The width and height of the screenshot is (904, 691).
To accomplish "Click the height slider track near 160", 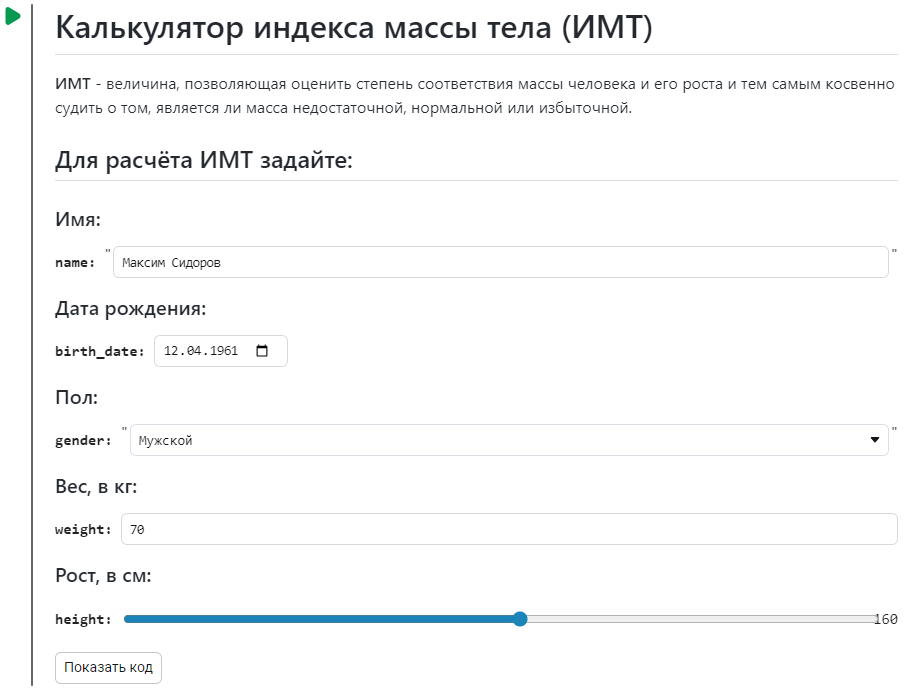I will pos(800,619).
